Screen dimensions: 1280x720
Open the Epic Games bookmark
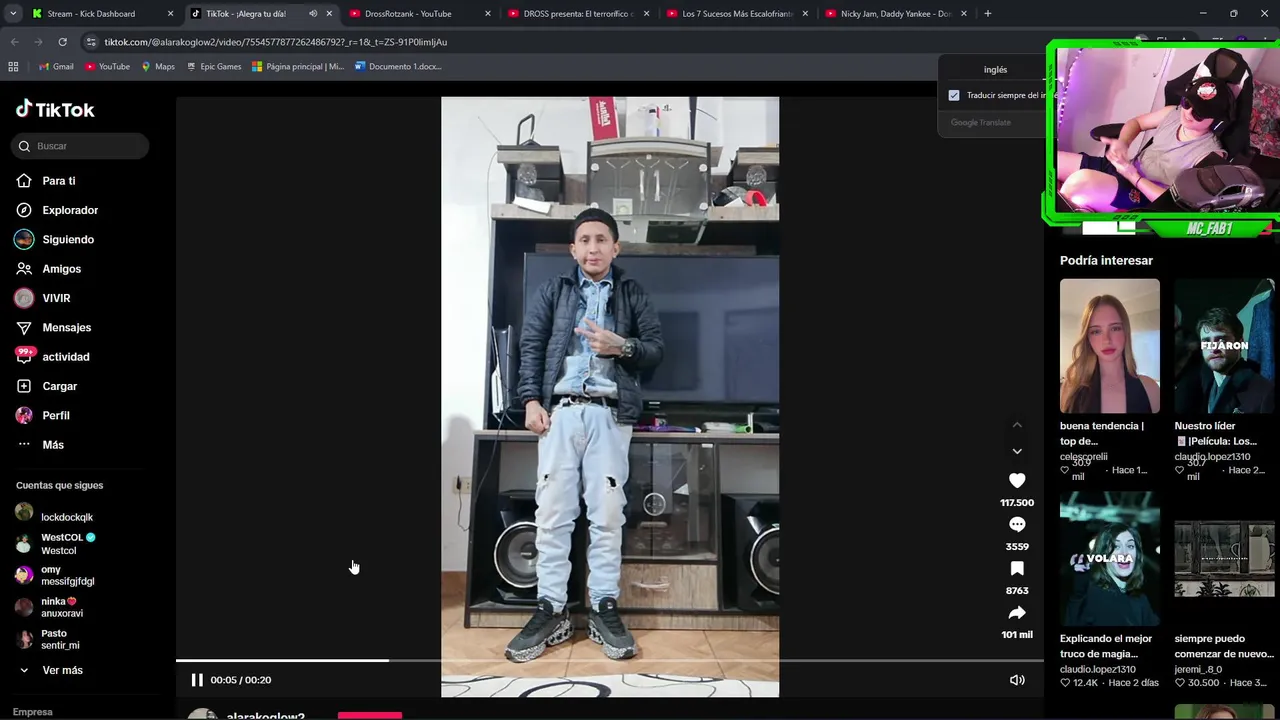pos(213,67)
